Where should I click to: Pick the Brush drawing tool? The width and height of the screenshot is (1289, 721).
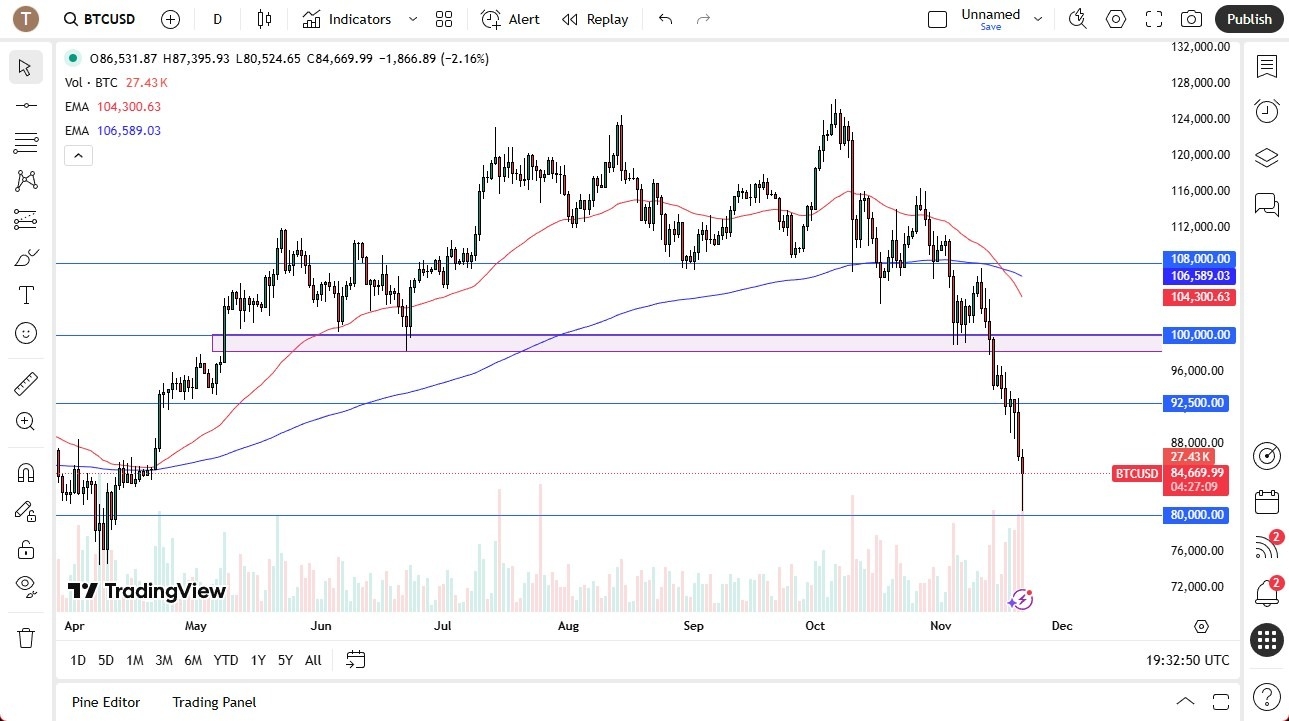26,257
